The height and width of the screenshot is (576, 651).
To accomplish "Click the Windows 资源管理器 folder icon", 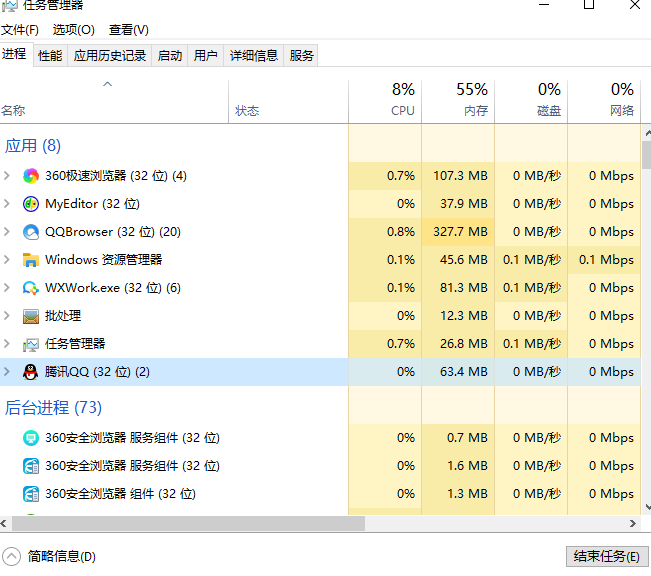I will 31,260.
